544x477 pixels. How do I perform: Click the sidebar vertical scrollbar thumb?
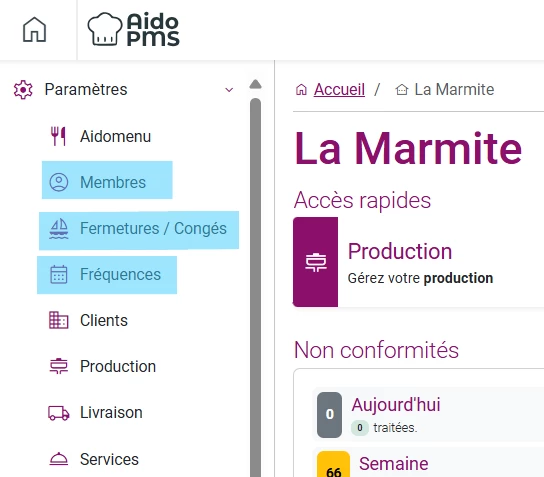[255, 287]
